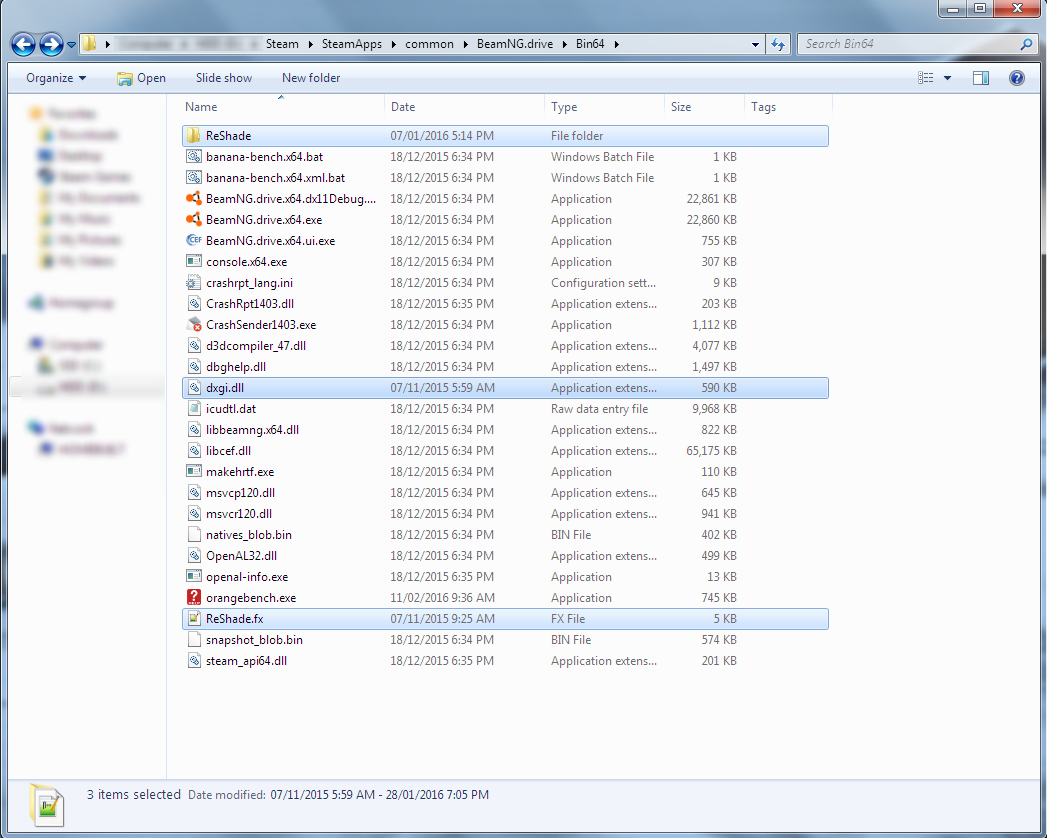Toggle the preview pane button
The width and height of the screenshot is (1047, 838).
[x=981, y=78]
